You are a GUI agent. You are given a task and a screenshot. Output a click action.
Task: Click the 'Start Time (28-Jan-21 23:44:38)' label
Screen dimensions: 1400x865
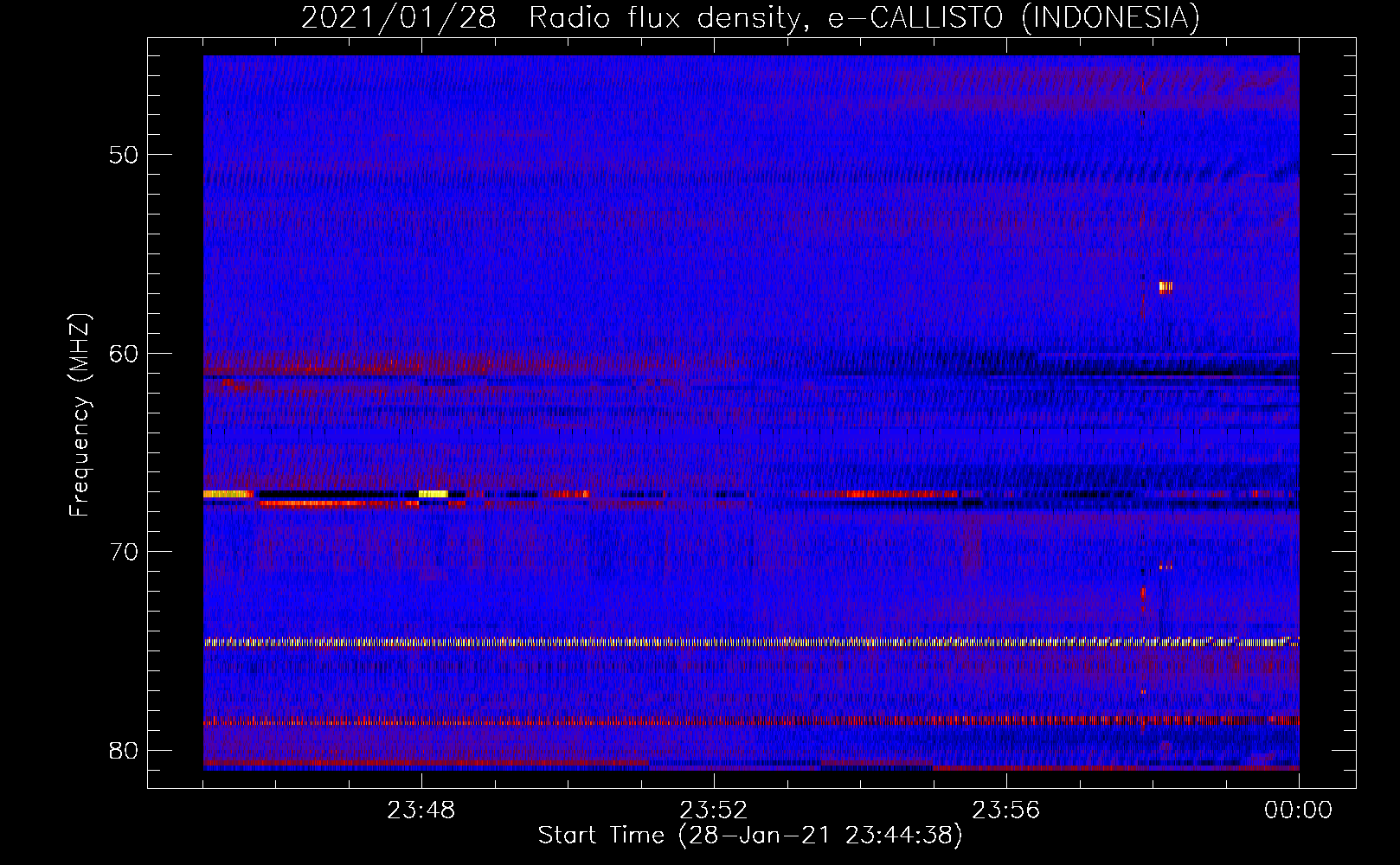pos(750,836)
